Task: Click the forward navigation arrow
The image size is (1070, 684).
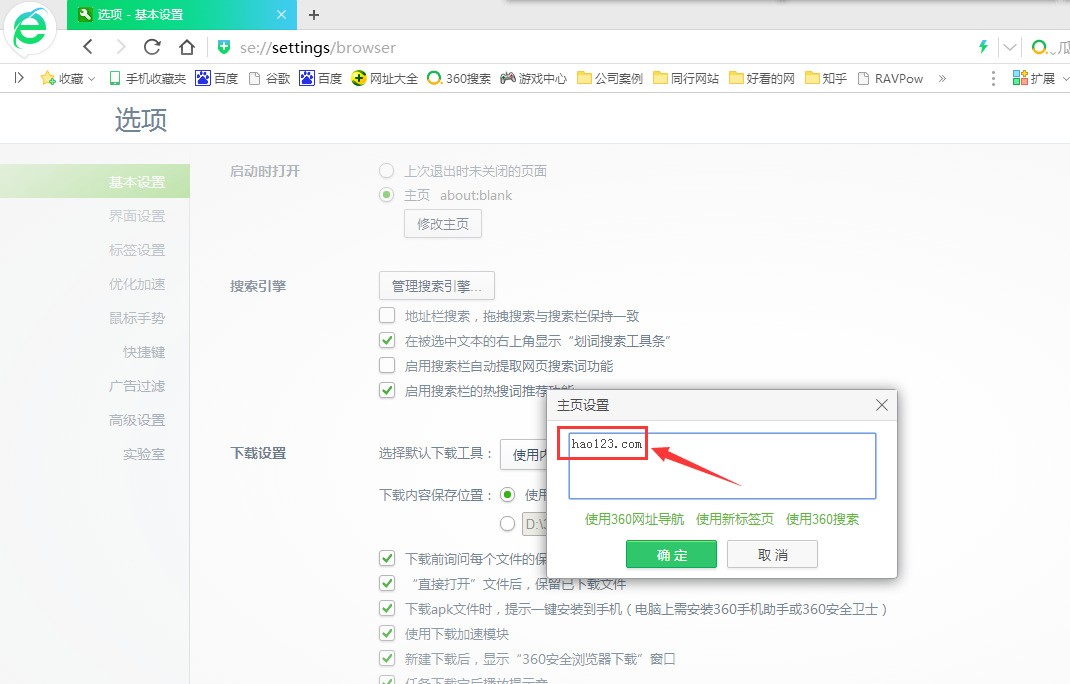Action: 121,47
